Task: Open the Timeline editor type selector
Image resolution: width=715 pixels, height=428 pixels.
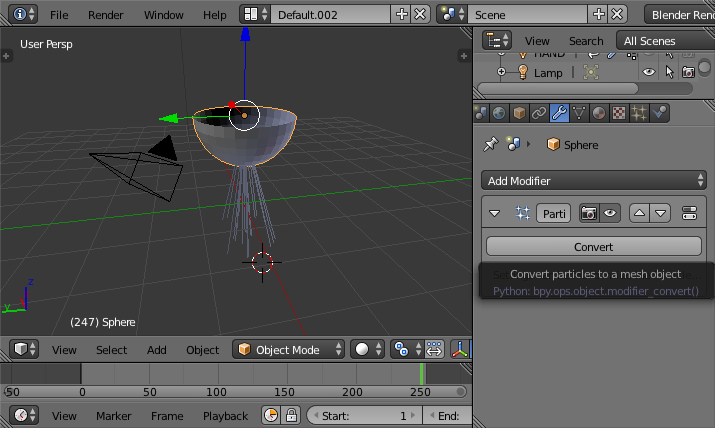Action: (x=24, y=415)
